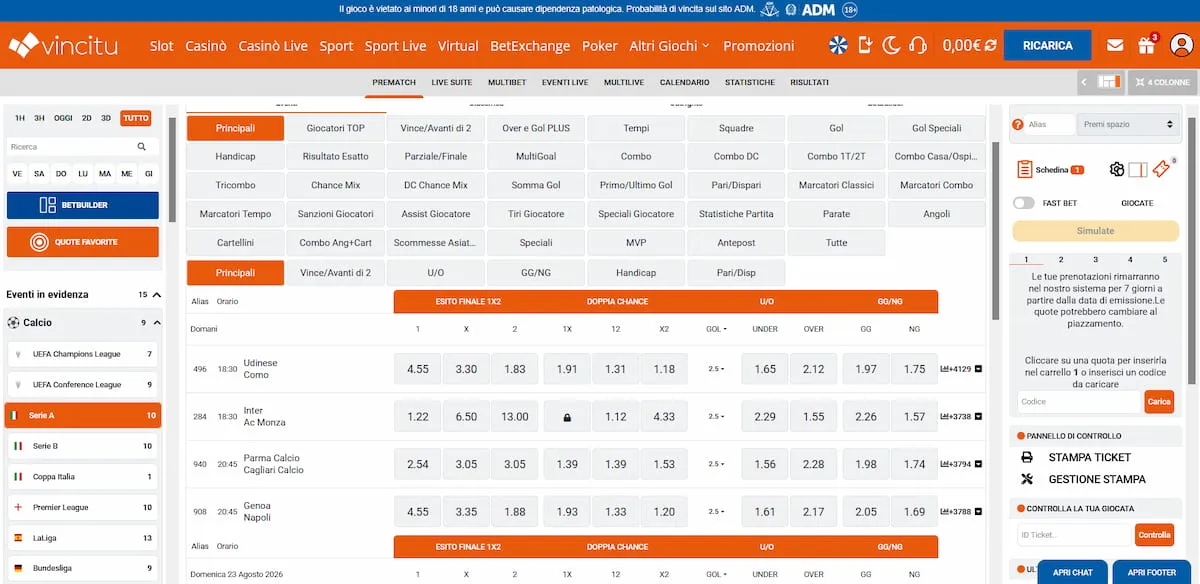Collapse the Eventi in evidenza section
Screen dimensions: 1200x584
[x=157, y=295]
